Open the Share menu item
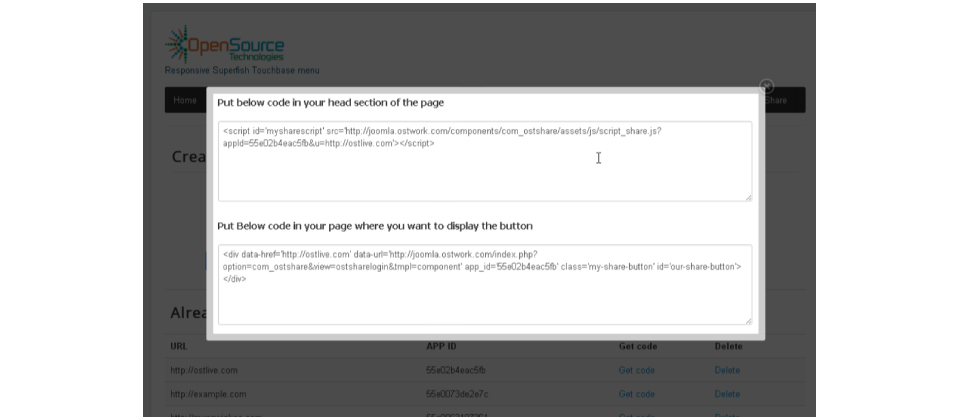Viewport: 960px width, 420px height. 775,100
